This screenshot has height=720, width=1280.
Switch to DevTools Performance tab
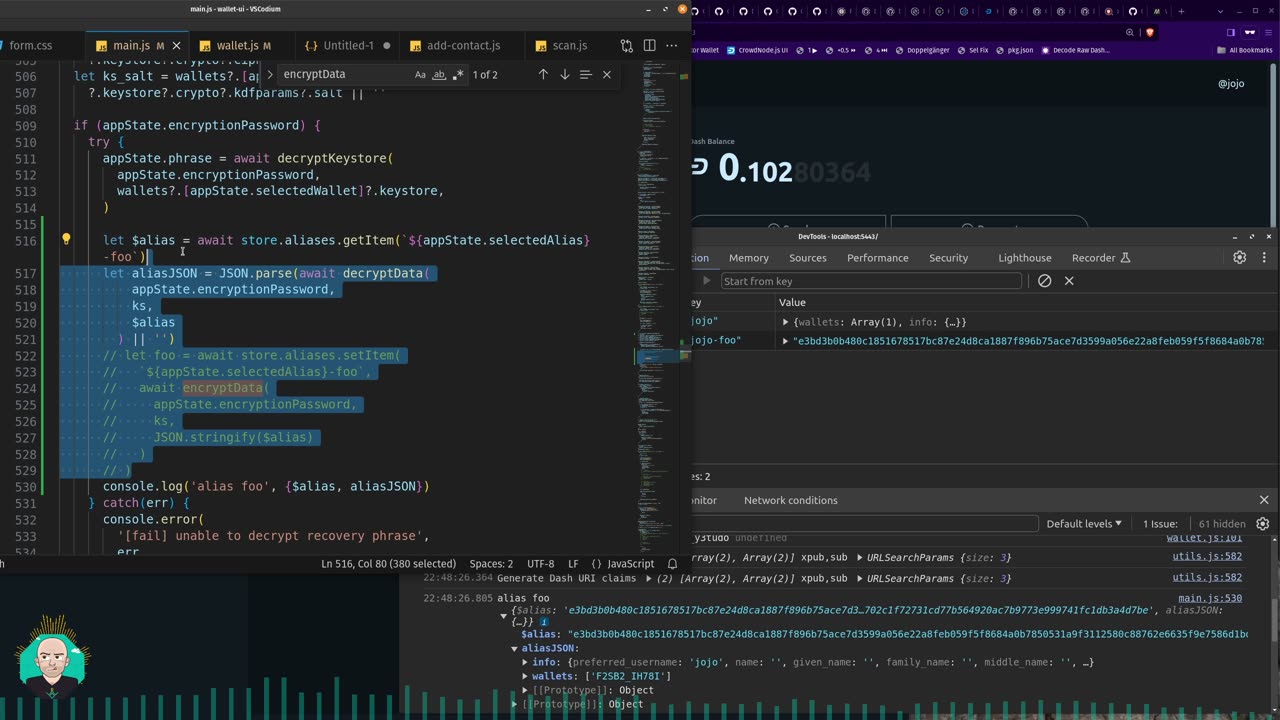tap(877, 258)
